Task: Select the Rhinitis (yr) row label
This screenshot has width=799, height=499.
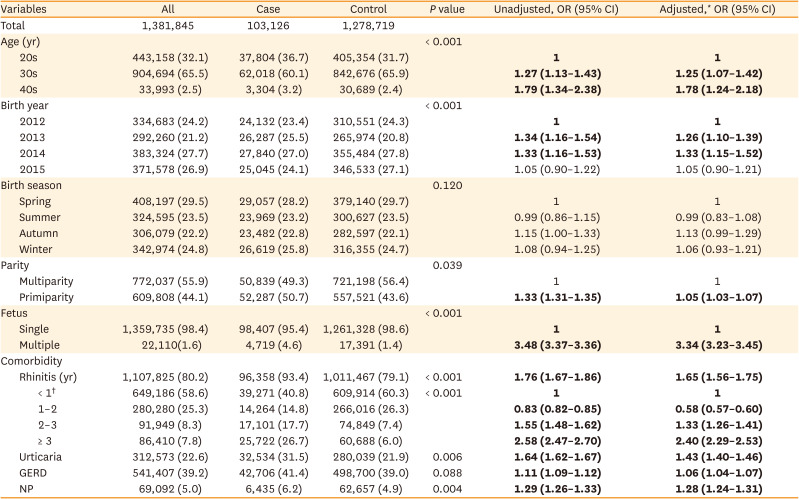Action: [55, 378]
